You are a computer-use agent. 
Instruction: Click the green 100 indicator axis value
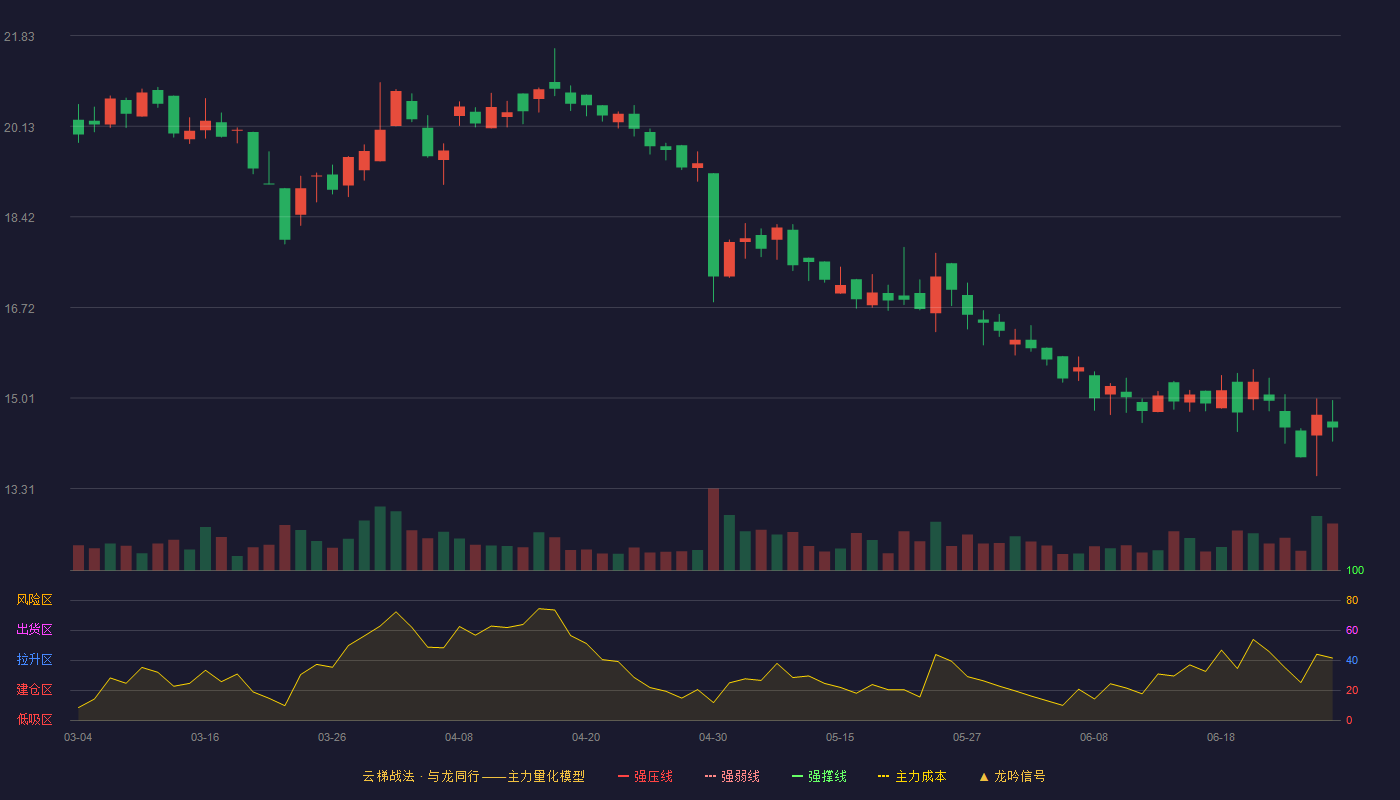pyautogui.click(x=1355, y=571)
